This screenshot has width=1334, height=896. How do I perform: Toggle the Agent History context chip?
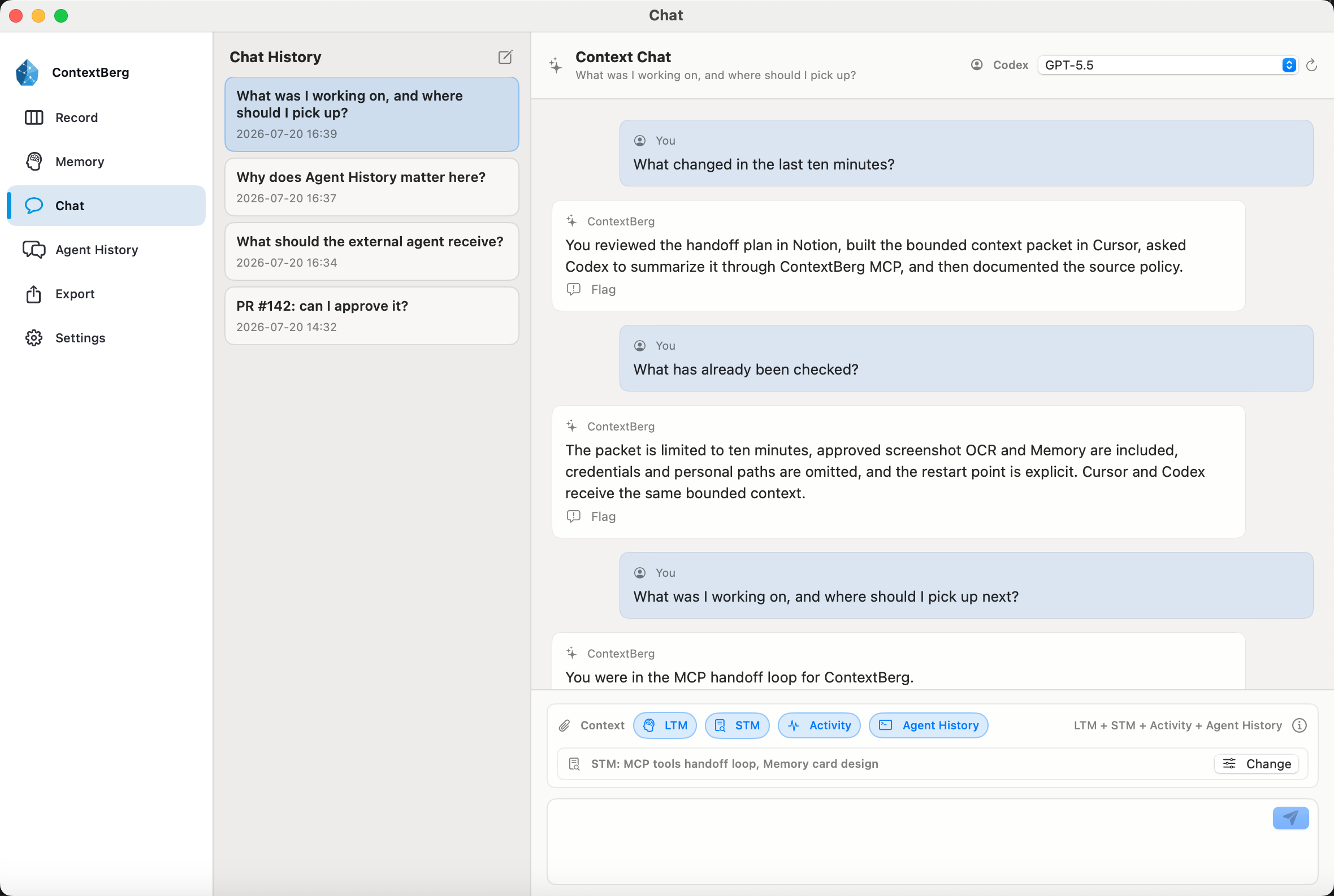point(928,725)
